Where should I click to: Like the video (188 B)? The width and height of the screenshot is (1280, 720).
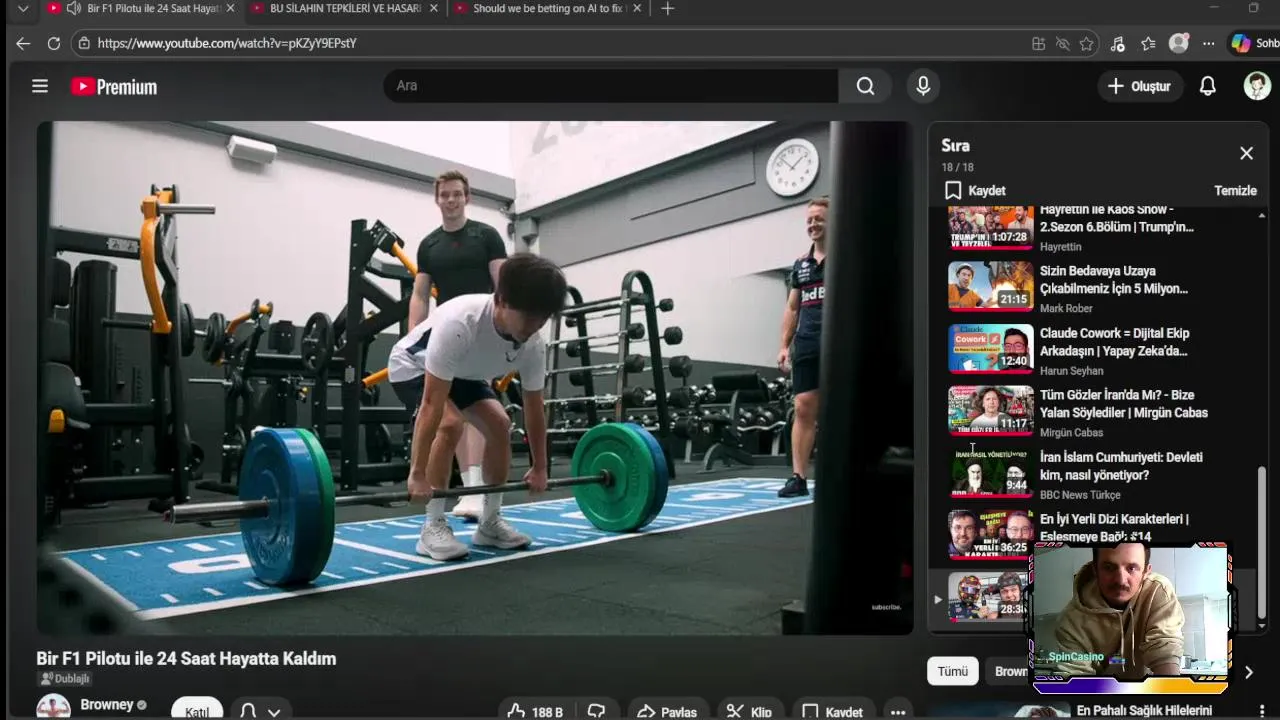[x=537, y=711]
